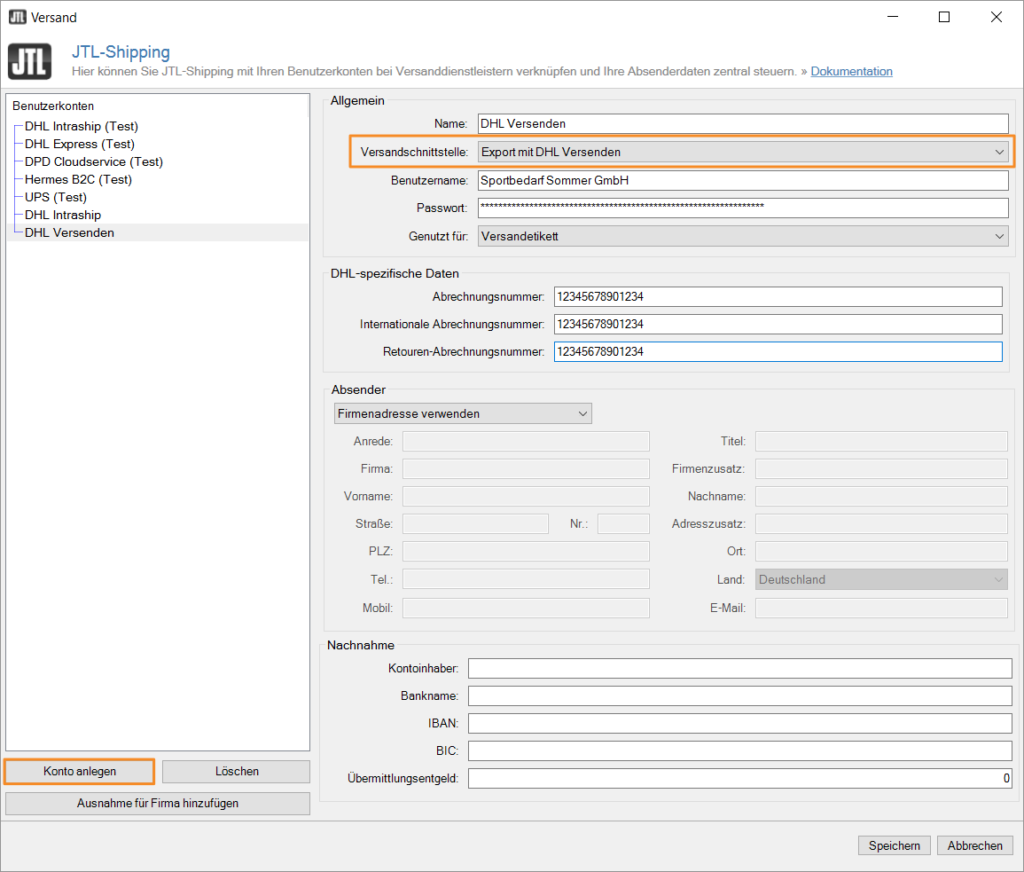Save settings with Speichern button
The image size is (1024, 872).
894,846
